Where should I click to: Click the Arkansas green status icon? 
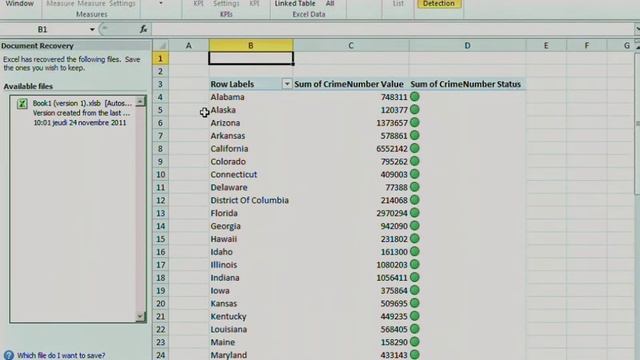click(x=415, y=136)
